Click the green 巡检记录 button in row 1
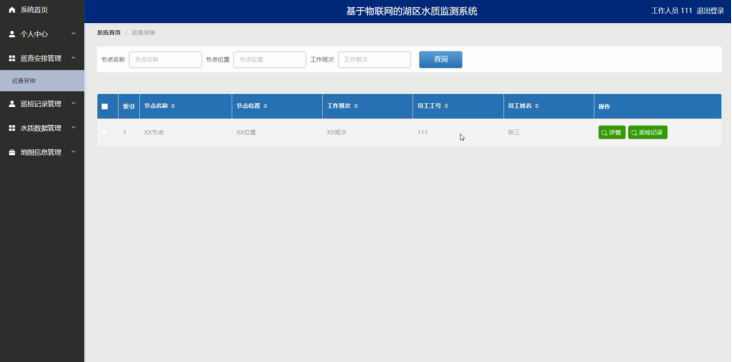The image size is (732, 362). tap(648, 133)
